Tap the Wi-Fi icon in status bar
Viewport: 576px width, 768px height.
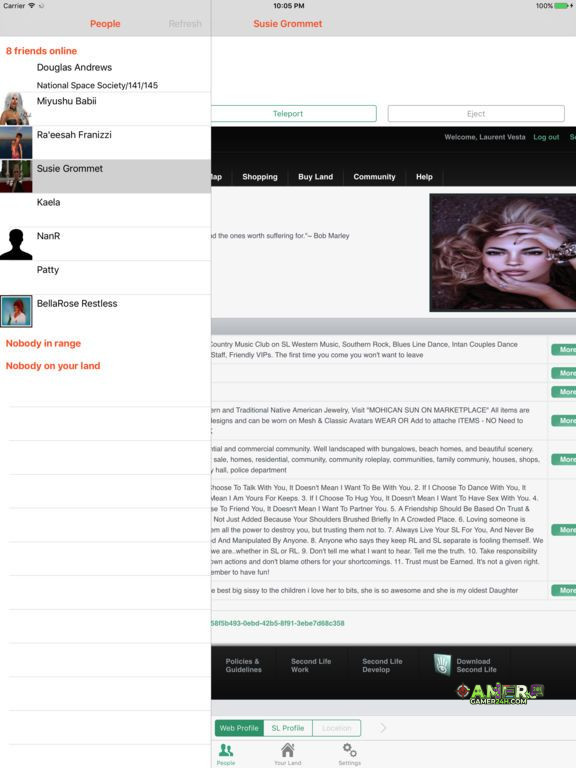tap(32, 6)
